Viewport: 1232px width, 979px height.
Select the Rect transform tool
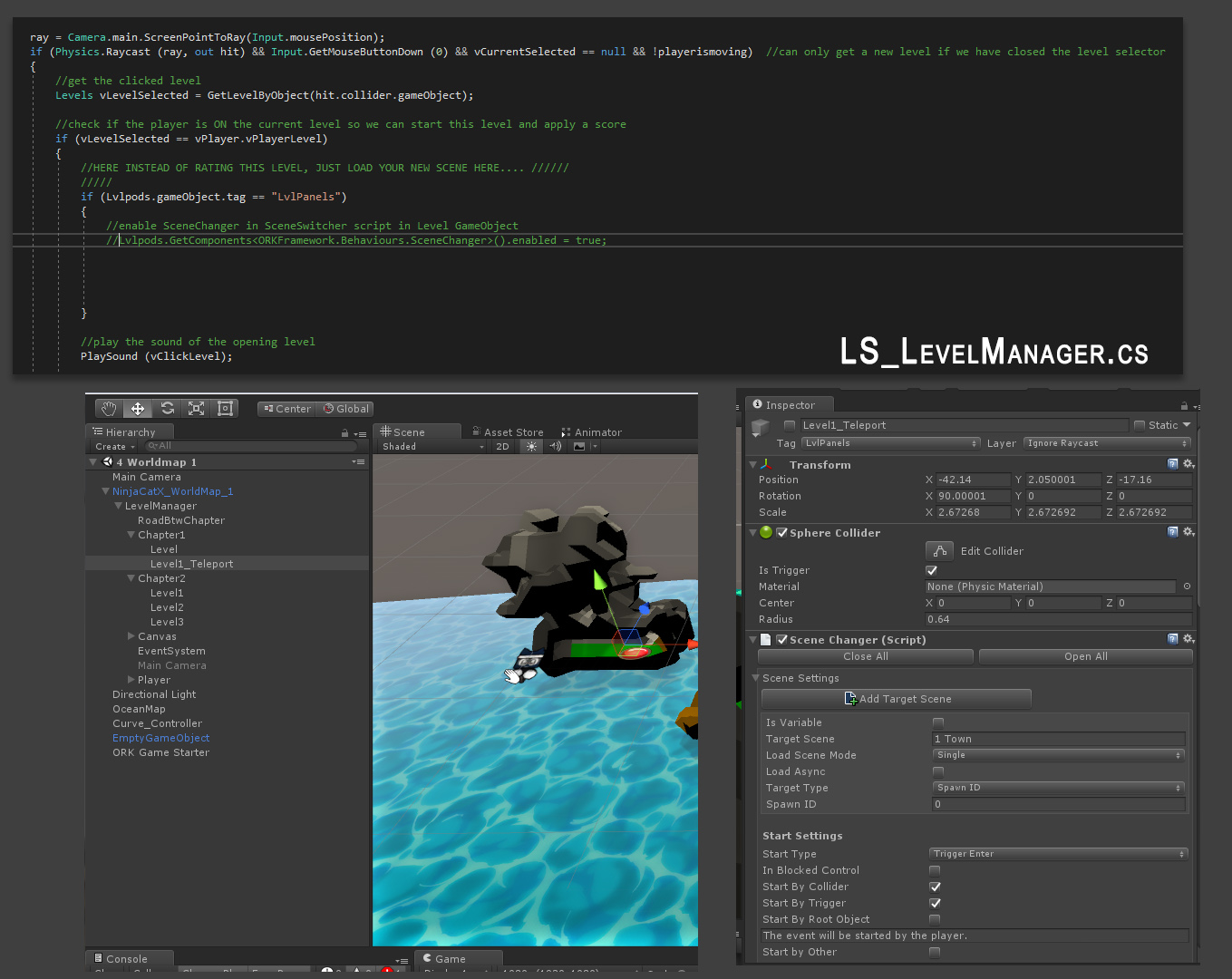[225, 409]
